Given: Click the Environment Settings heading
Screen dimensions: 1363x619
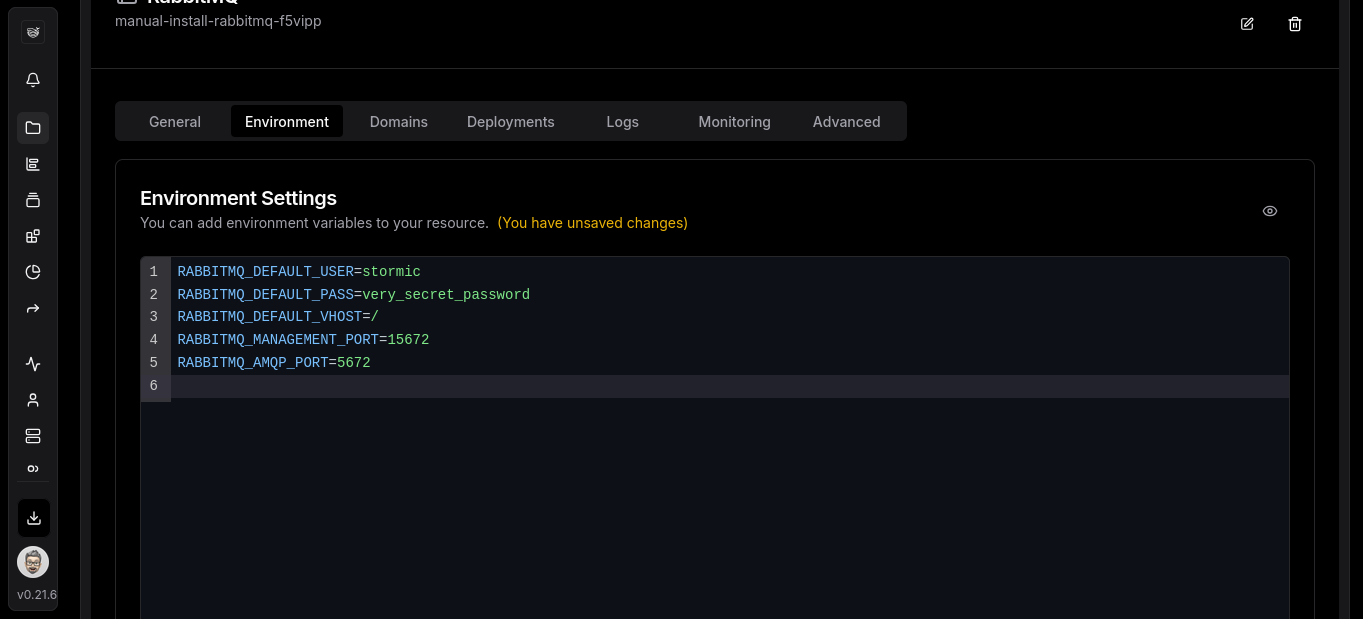Looking at the screenshot, I should pos(238,198).
